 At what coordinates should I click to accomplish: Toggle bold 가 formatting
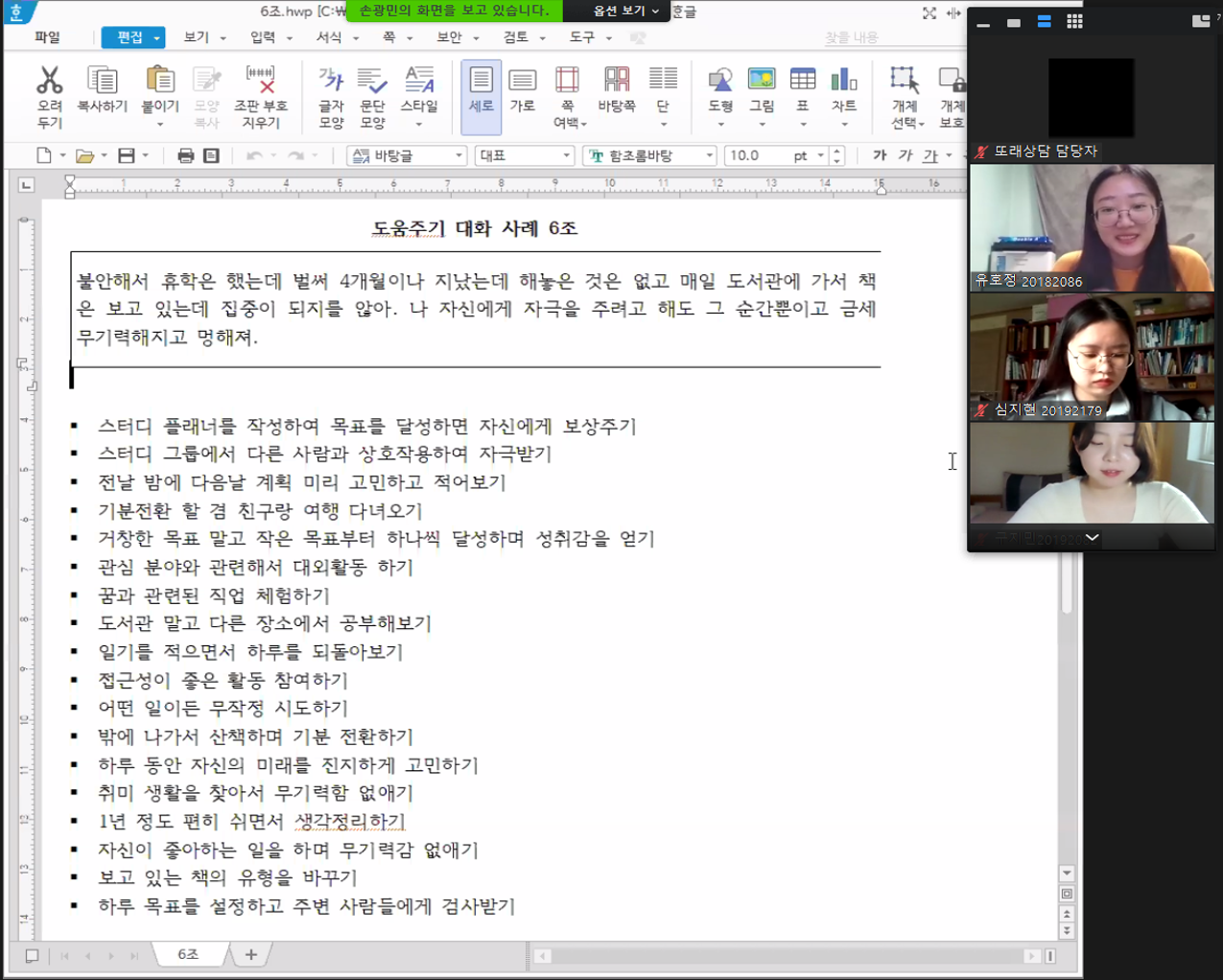click(x=880, y=155)
